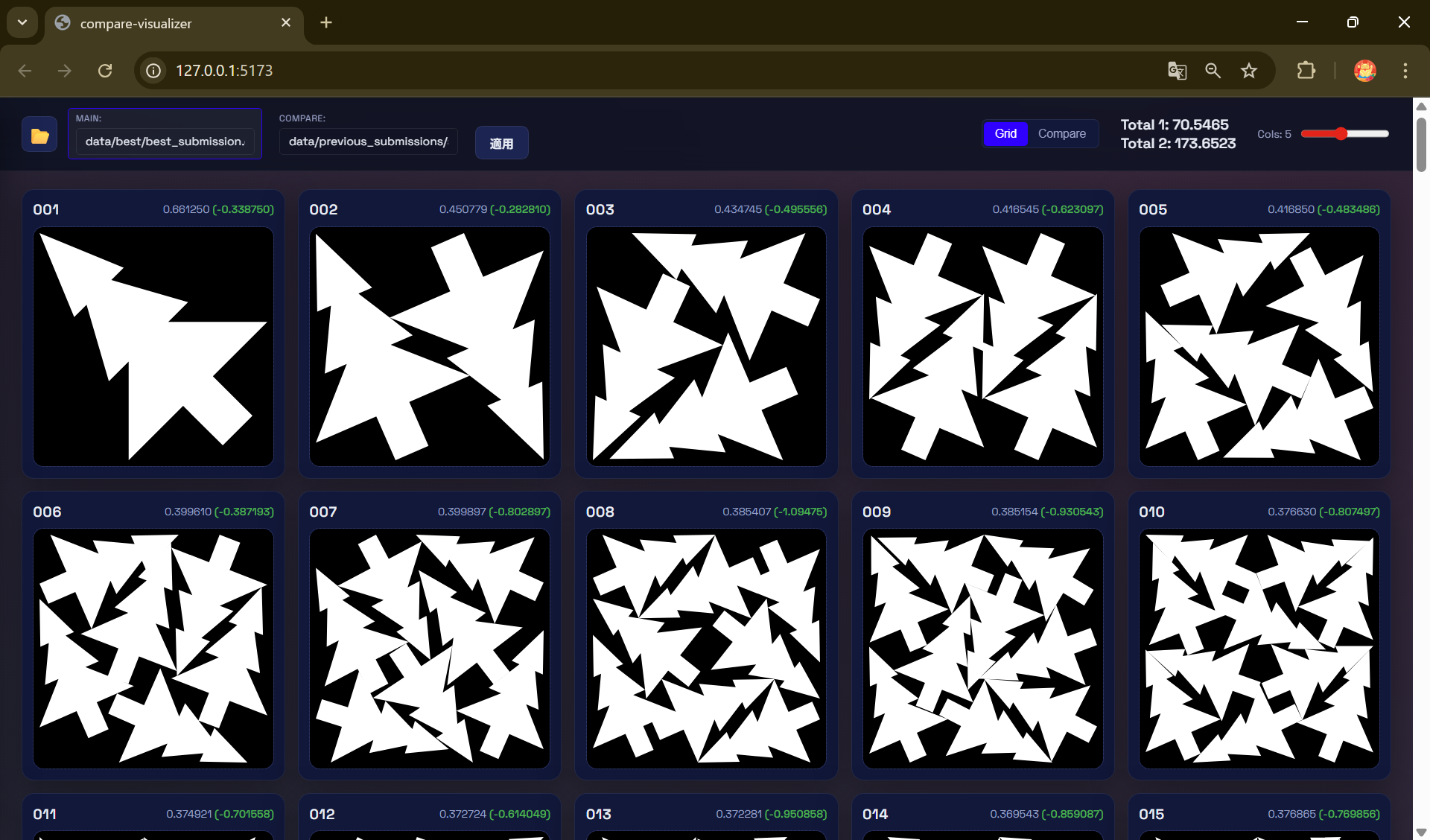Adjust the Cols slider handle
Viewport: 1430px width, 840px height.
point(1341,134)
